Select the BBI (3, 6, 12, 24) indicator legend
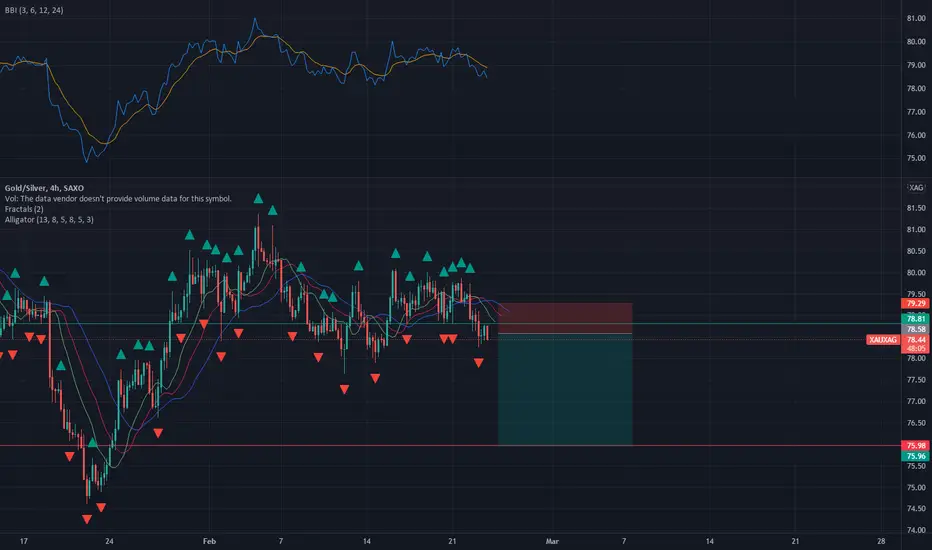This screenshot has height=550, width=932. (34, 10)
